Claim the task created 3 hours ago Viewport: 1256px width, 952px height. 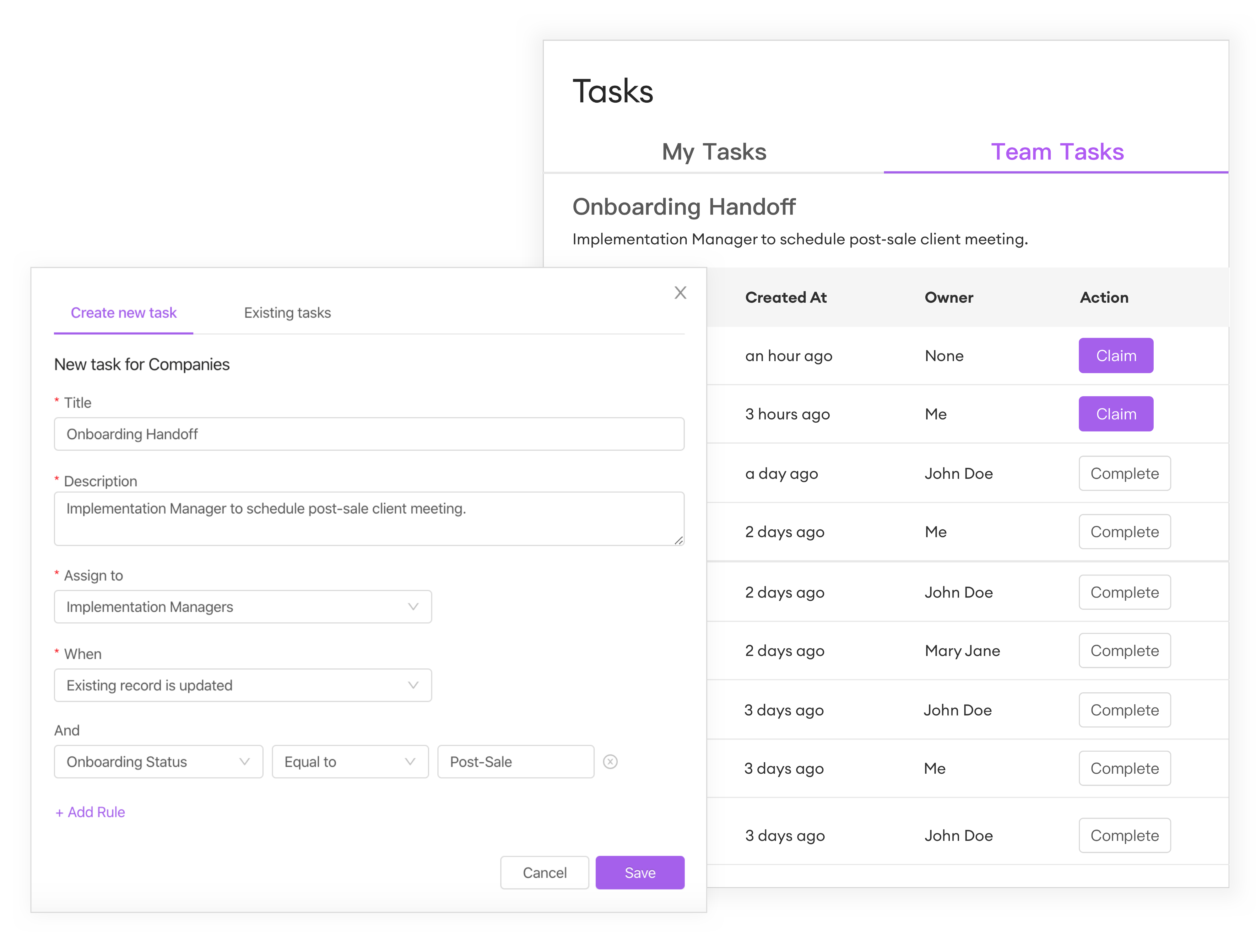(x=1116, y=414)
